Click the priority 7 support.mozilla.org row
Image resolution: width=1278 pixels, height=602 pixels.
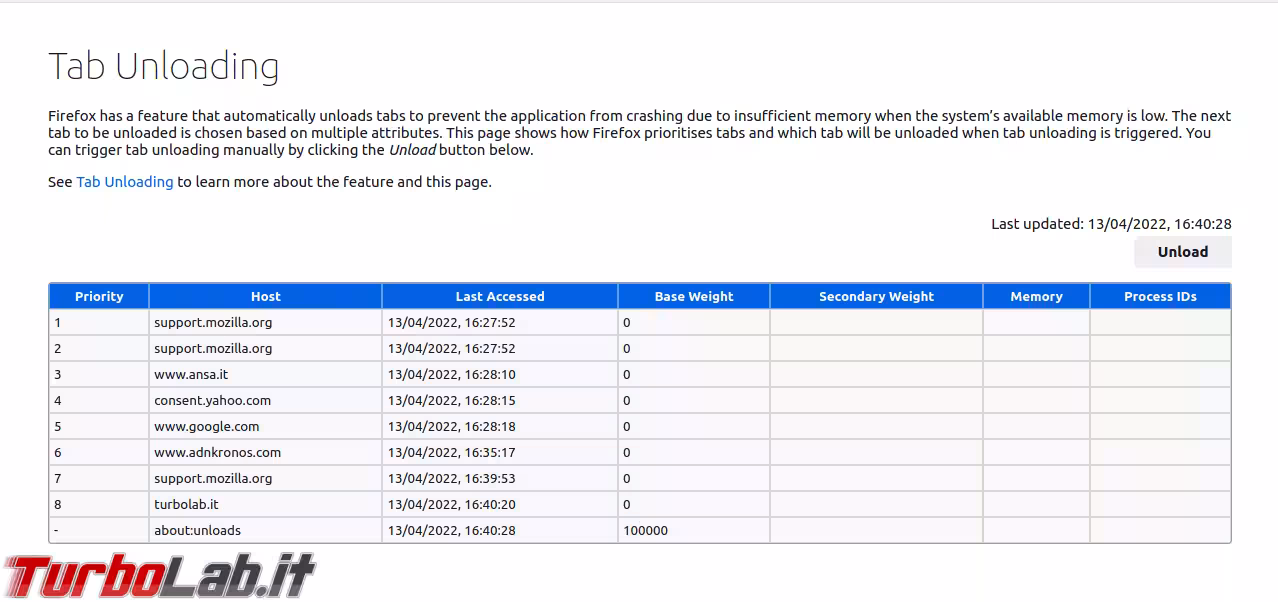400,478
